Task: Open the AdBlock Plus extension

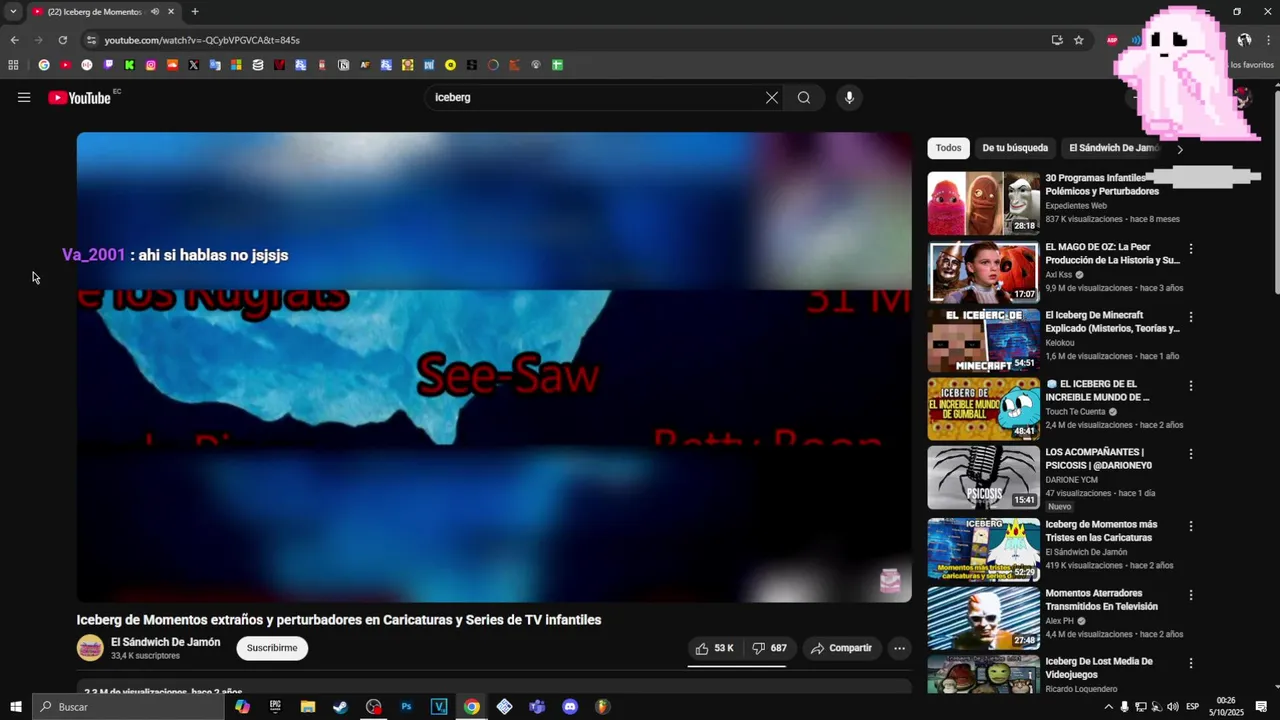Action: pos(1112,40)
